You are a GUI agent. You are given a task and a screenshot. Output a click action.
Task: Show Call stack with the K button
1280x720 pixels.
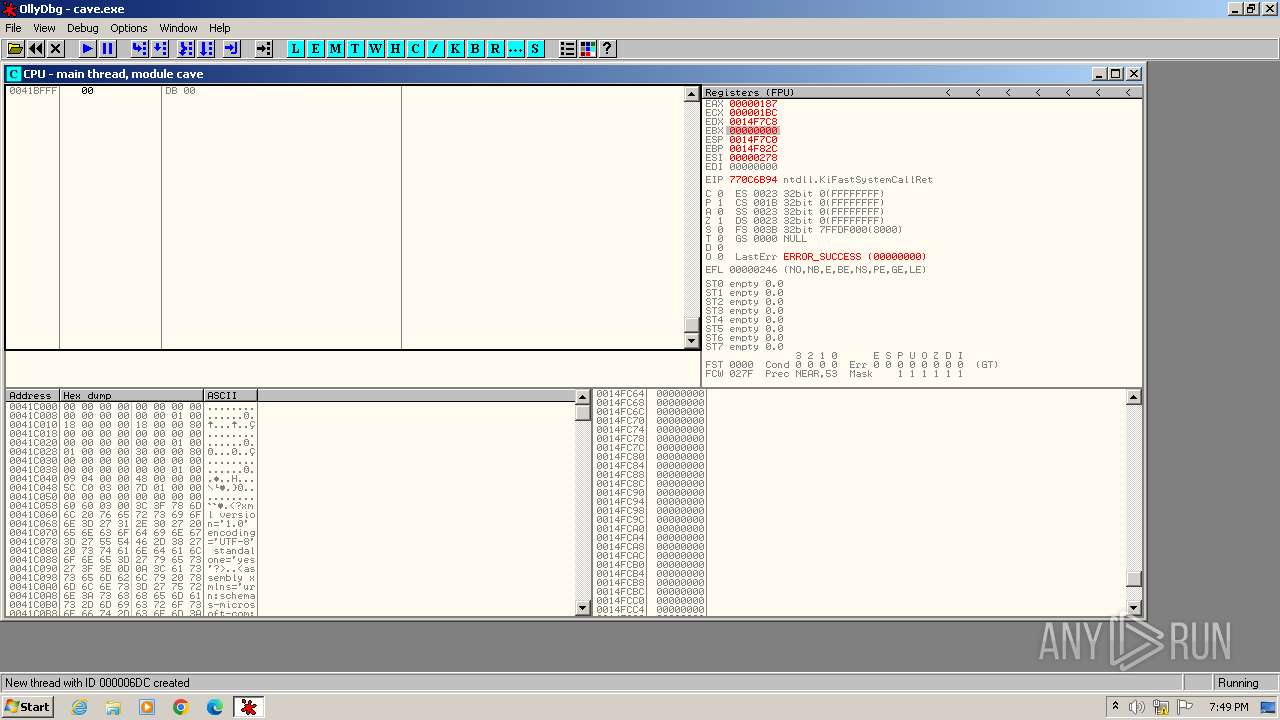point(455,48)
